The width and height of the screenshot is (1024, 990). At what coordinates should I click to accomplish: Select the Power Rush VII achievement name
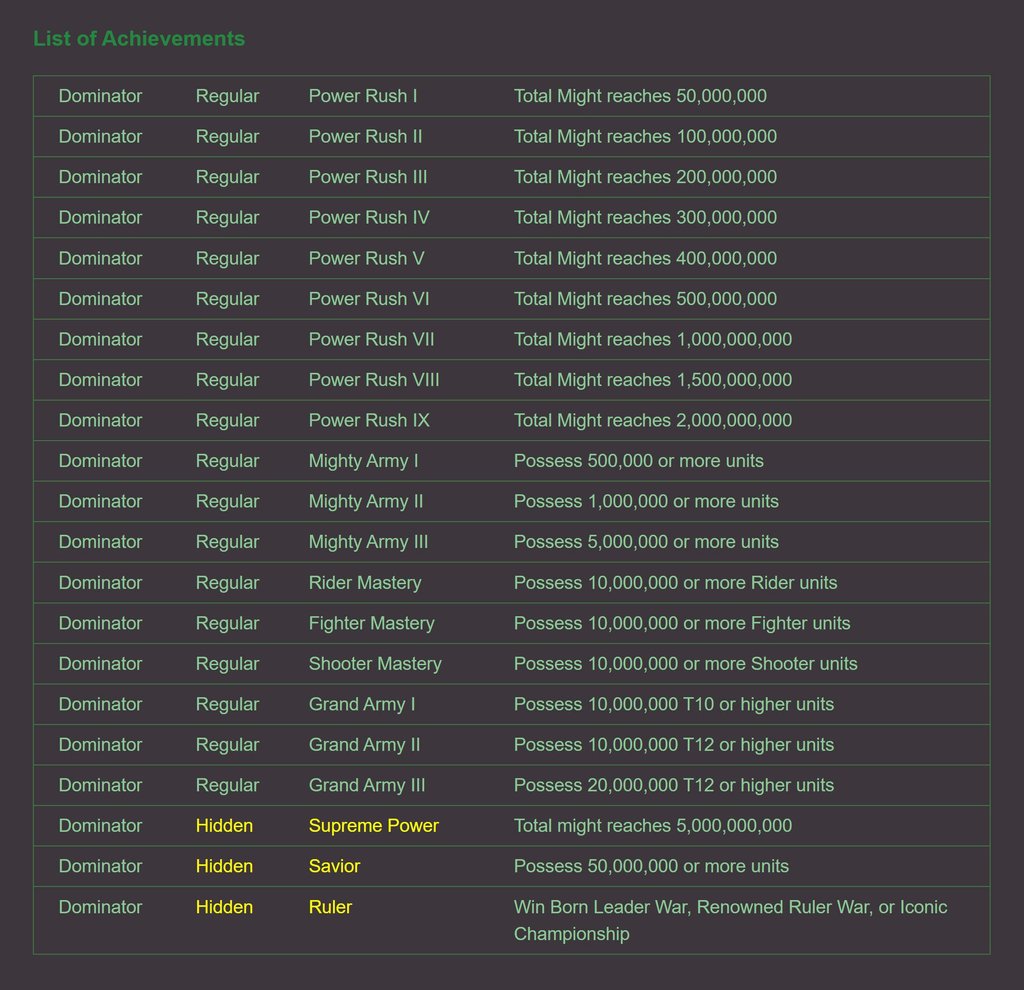pyautogui.click(x=372, y=340)
